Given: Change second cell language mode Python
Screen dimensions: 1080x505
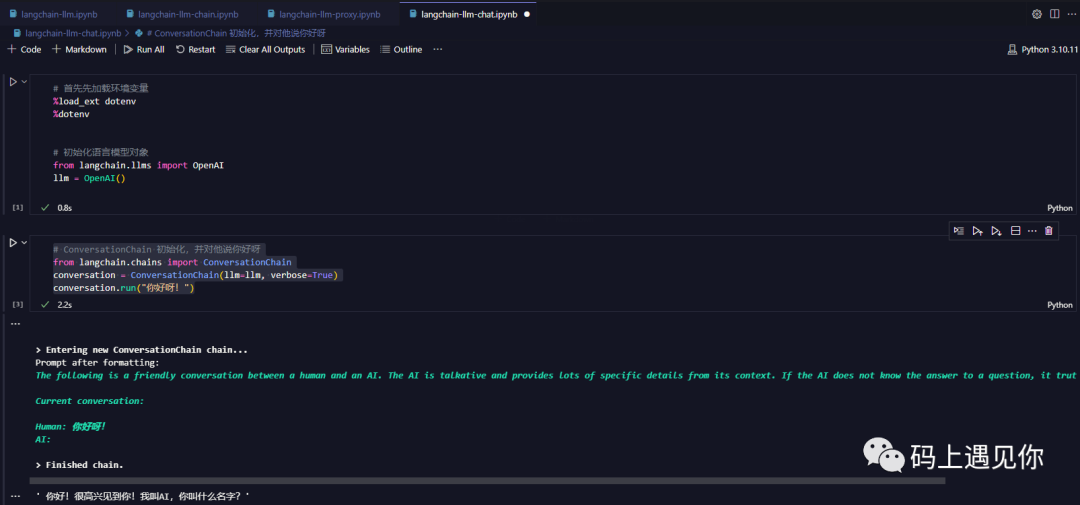Looking at the screenshot, I should [1060, 305].
